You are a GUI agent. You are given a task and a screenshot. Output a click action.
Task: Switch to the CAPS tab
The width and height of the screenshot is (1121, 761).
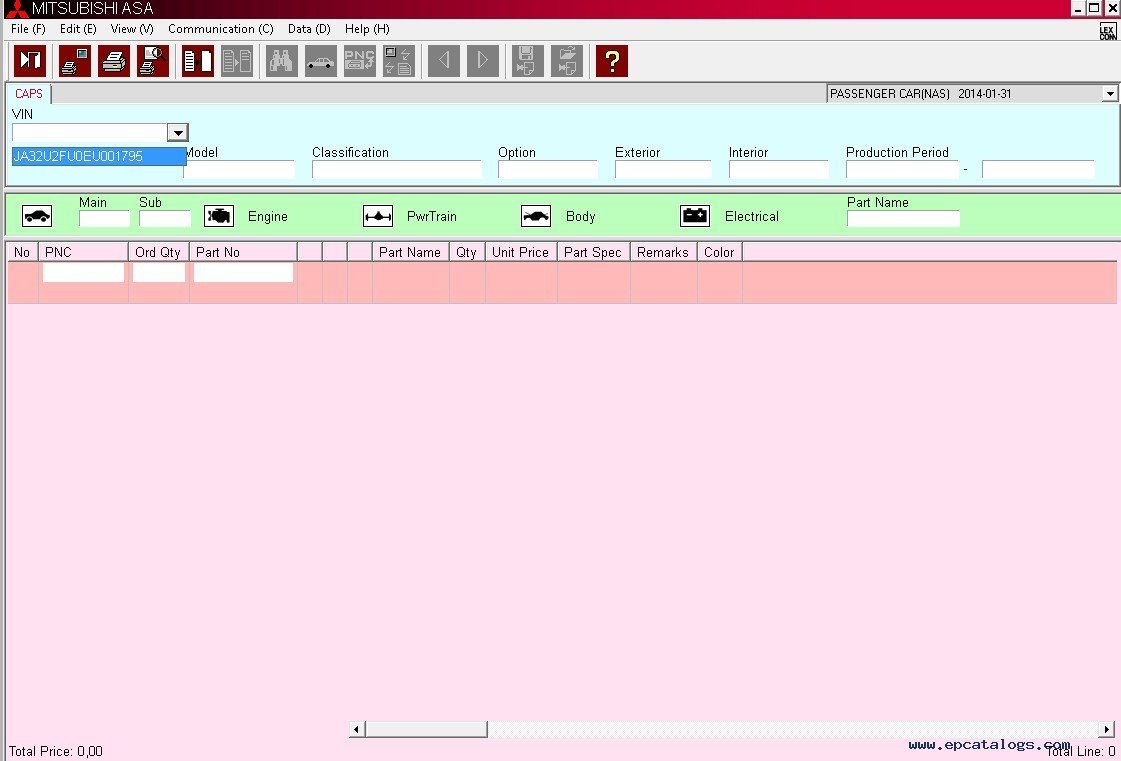(29, 94)
